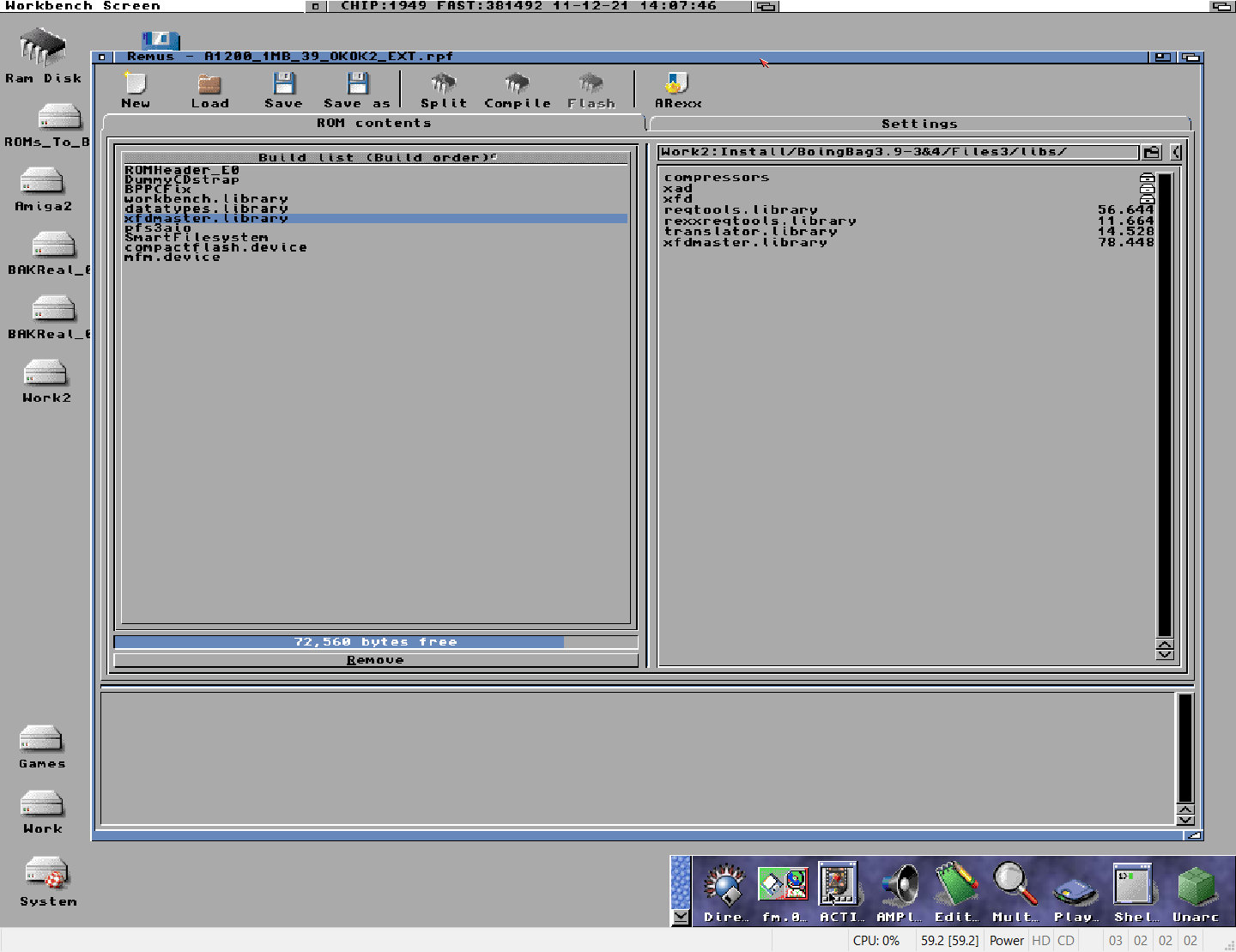Select BPPCFix in the build list
Image resolution: width=1236 pixels, height=952 pixels.
376,189
